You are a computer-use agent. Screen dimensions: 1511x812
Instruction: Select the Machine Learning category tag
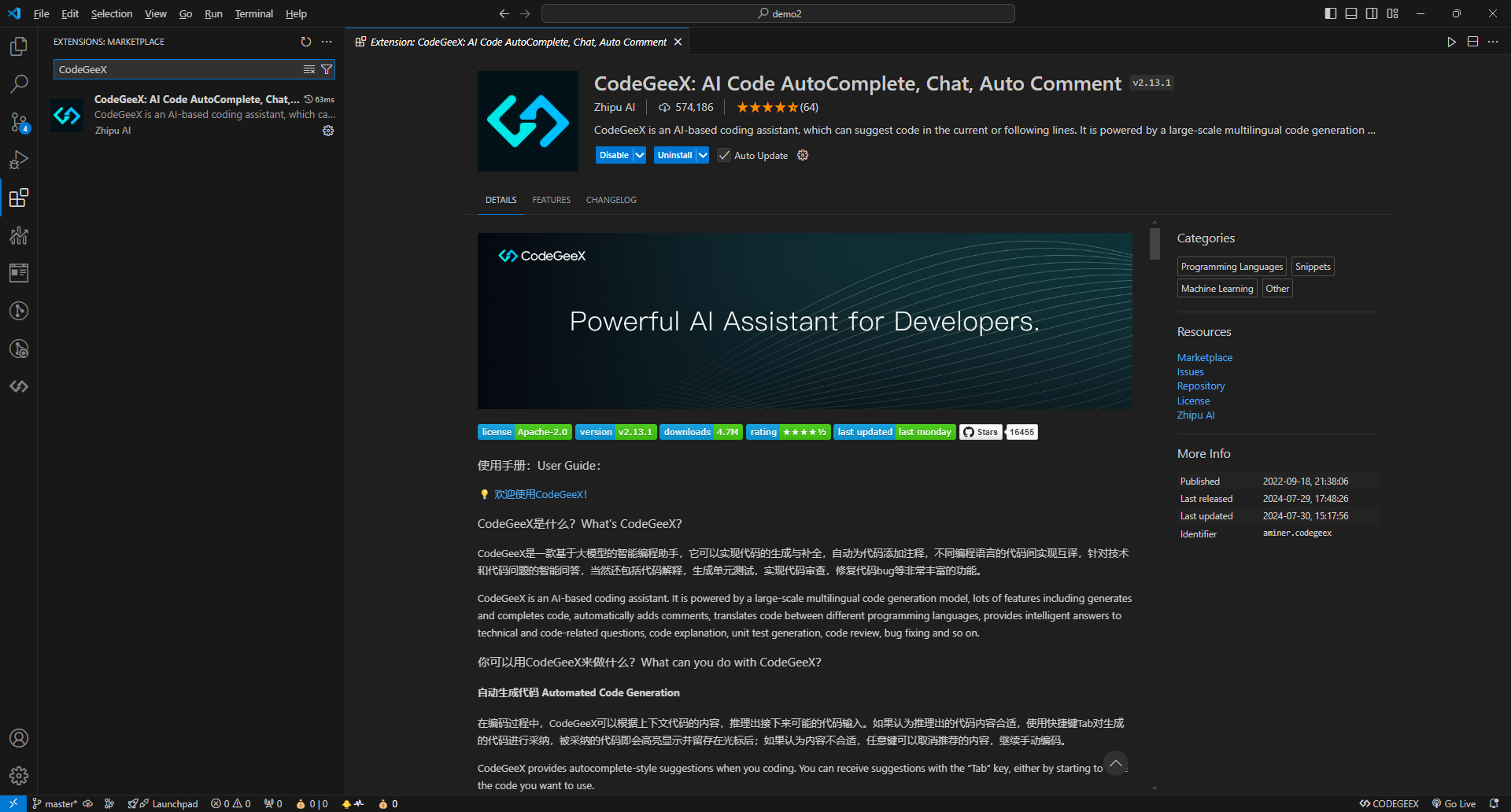1217,289
